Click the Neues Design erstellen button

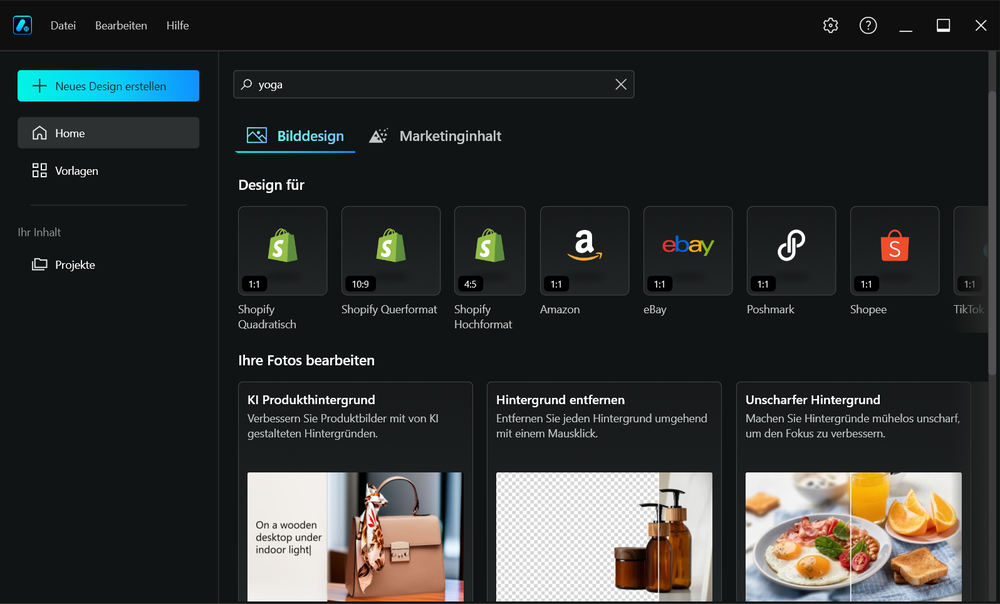pyautogui.click(x=108, y=86)
